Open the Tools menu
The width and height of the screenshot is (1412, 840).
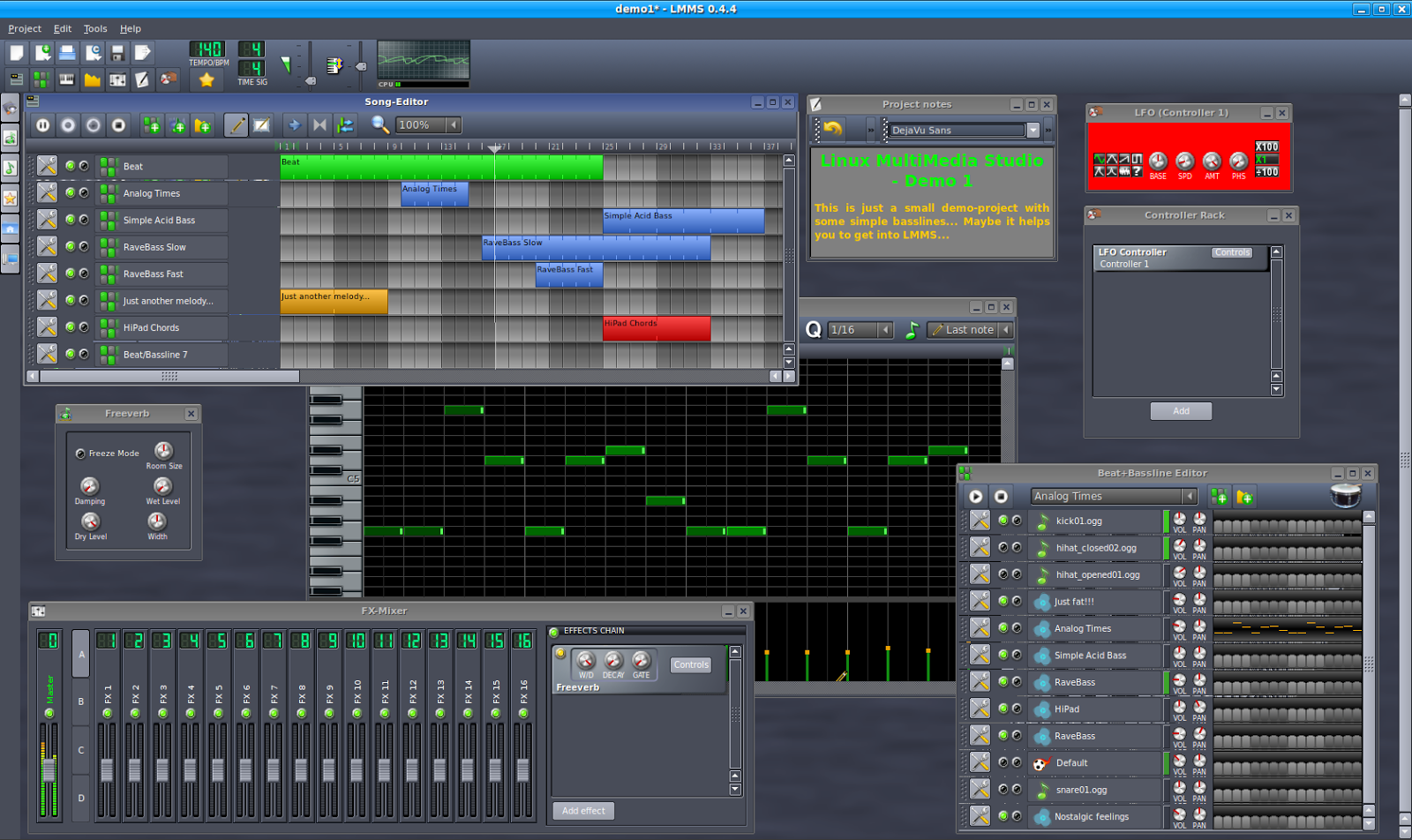tap(94, 28)
